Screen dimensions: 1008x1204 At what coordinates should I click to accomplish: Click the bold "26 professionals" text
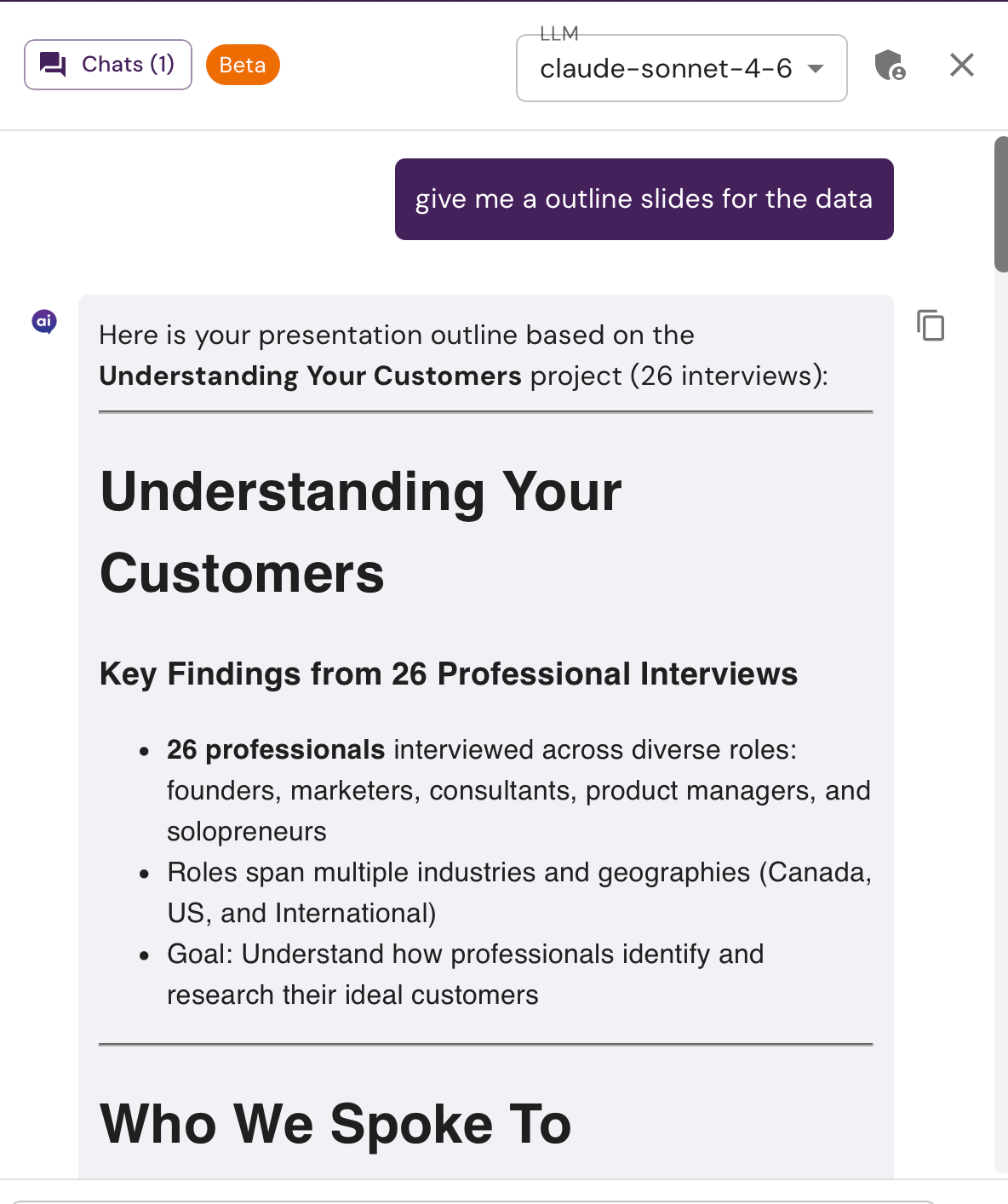pos(276,749)
